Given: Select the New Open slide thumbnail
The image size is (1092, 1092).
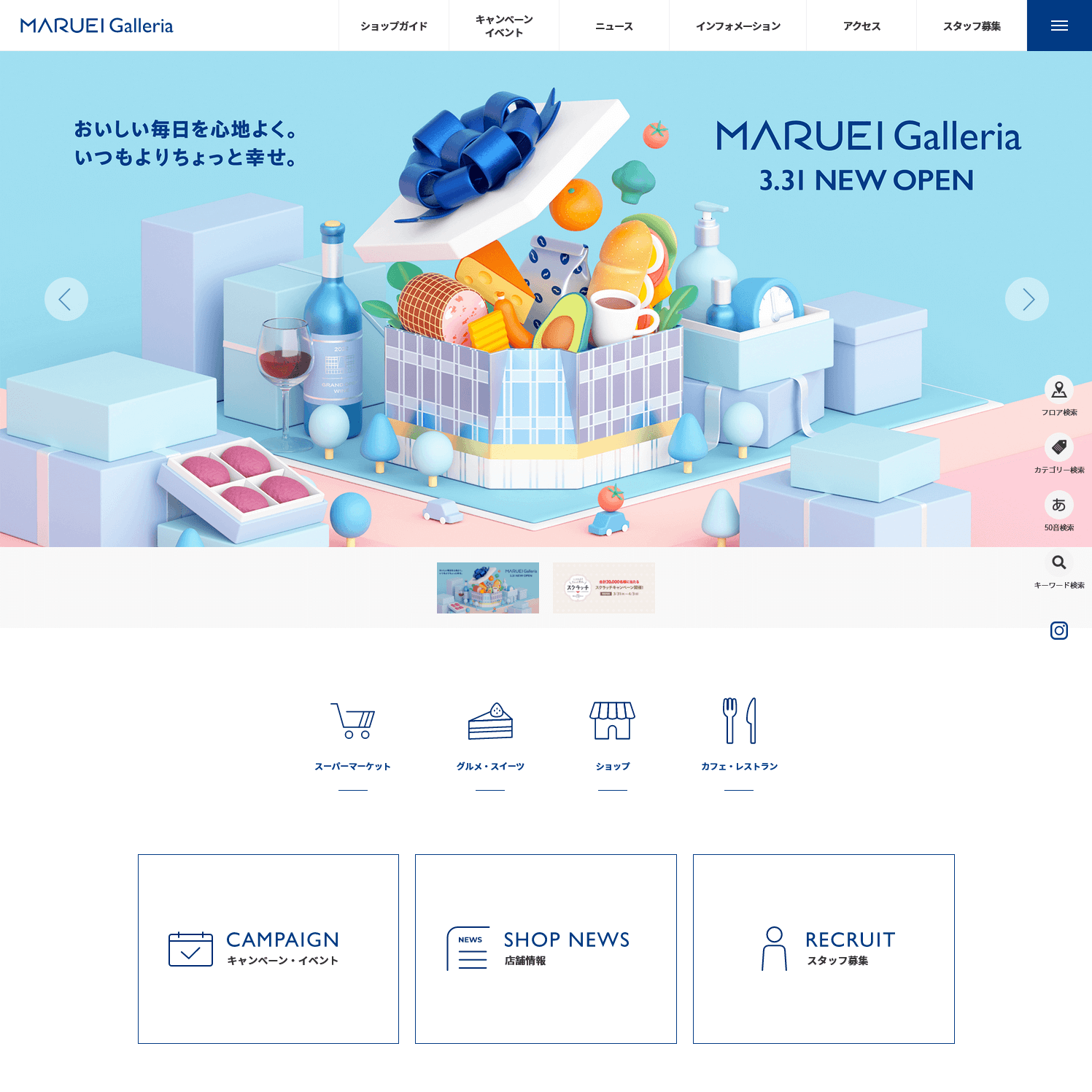Looking at the screenshot, I should pos(488,588).
